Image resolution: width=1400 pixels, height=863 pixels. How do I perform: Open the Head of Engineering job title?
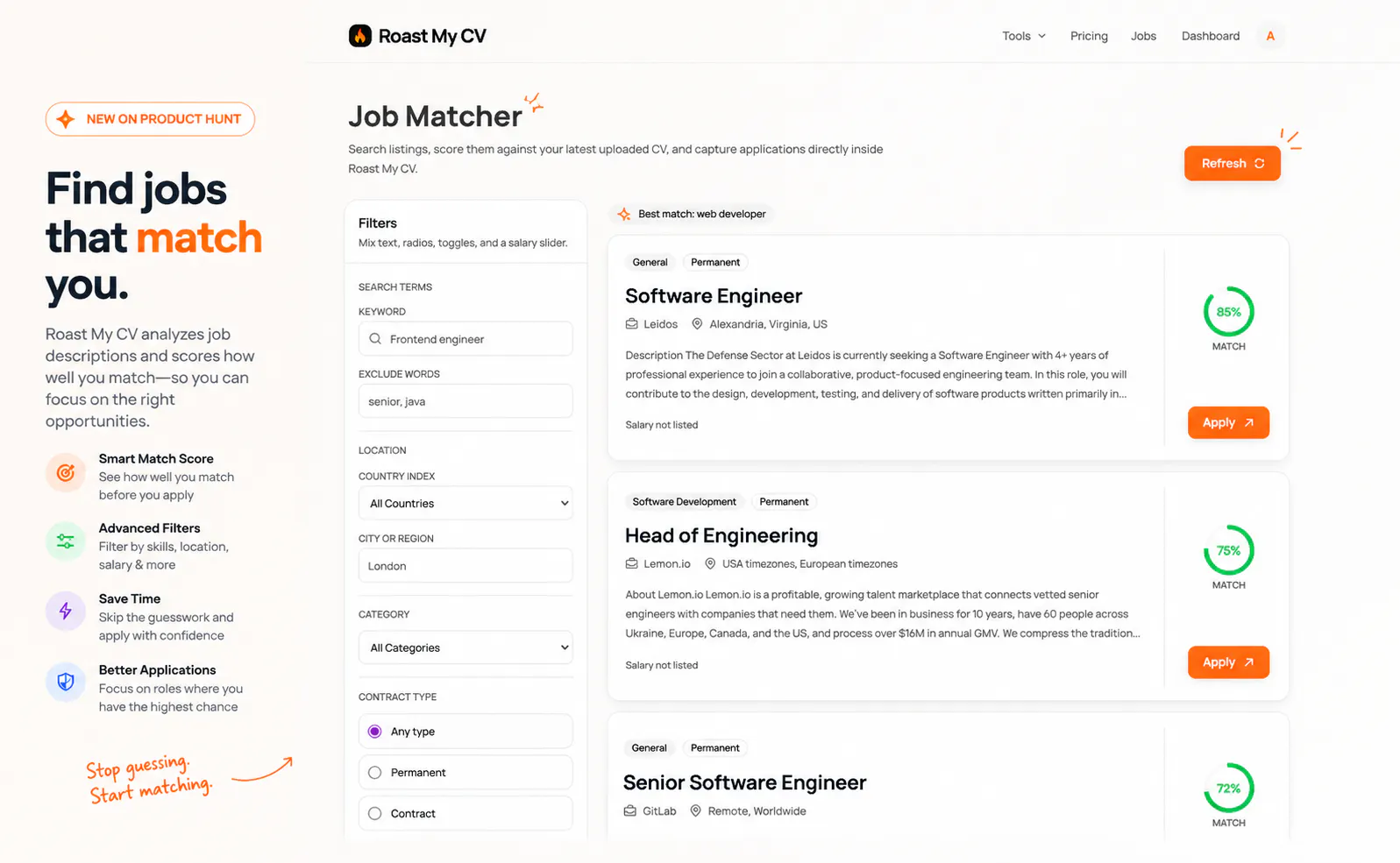pos(721,535)
